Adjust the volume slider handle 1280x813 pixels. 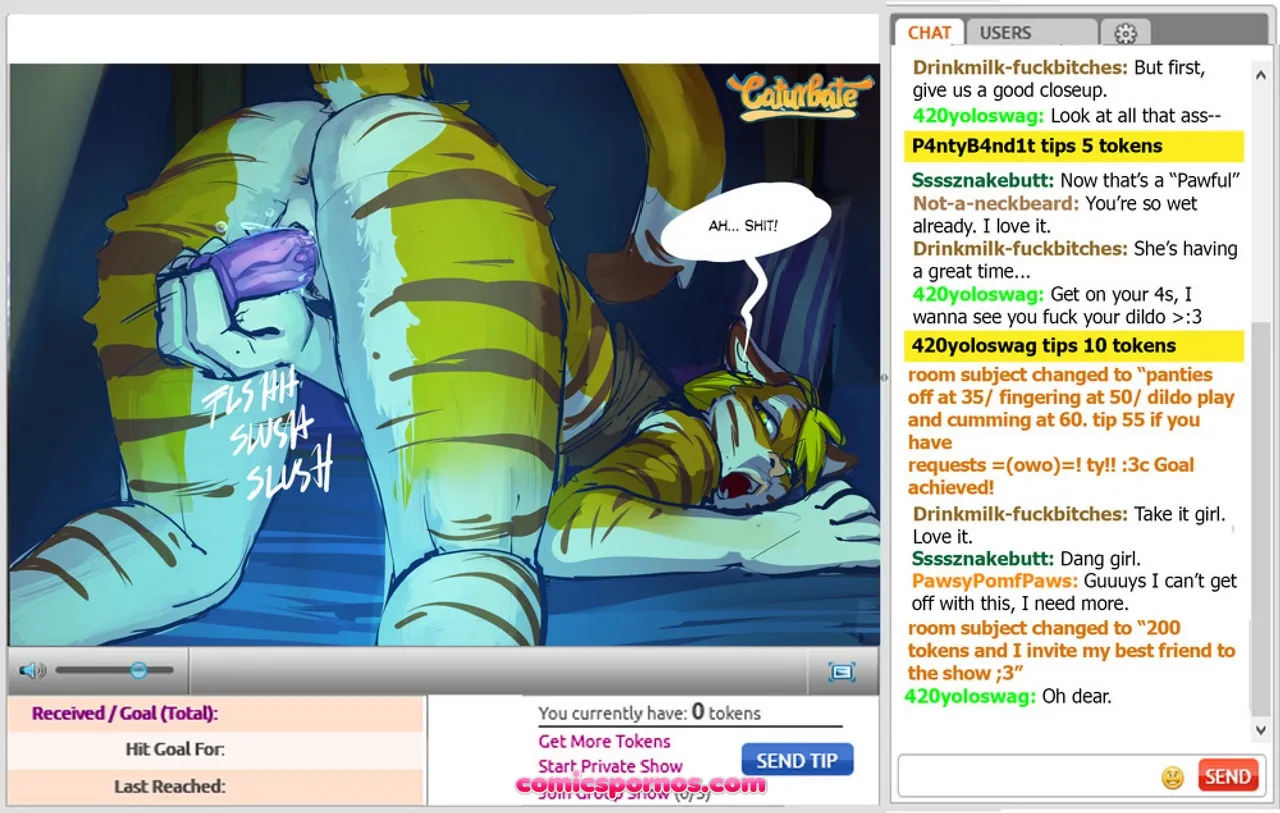pyautogui.click(x=139, y=670)
